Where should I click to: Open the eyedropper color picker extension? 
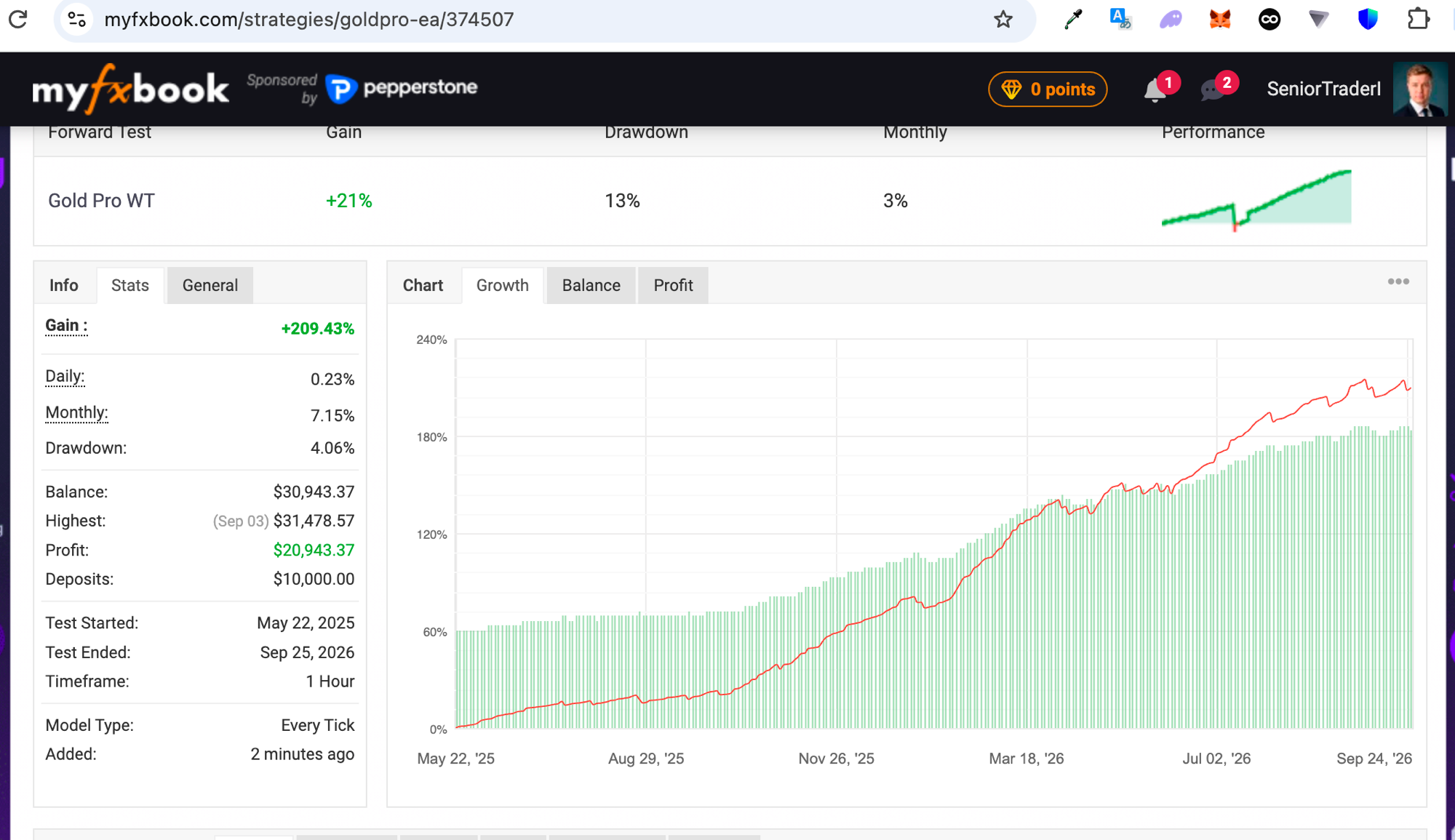tap(1072, 19)
